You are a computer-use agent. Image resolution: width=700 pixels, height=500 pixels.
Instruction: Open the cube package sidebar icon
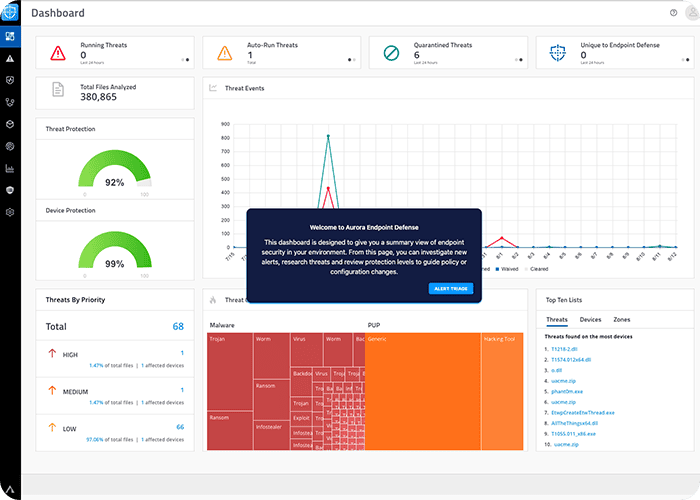click(x=10, y=124)
